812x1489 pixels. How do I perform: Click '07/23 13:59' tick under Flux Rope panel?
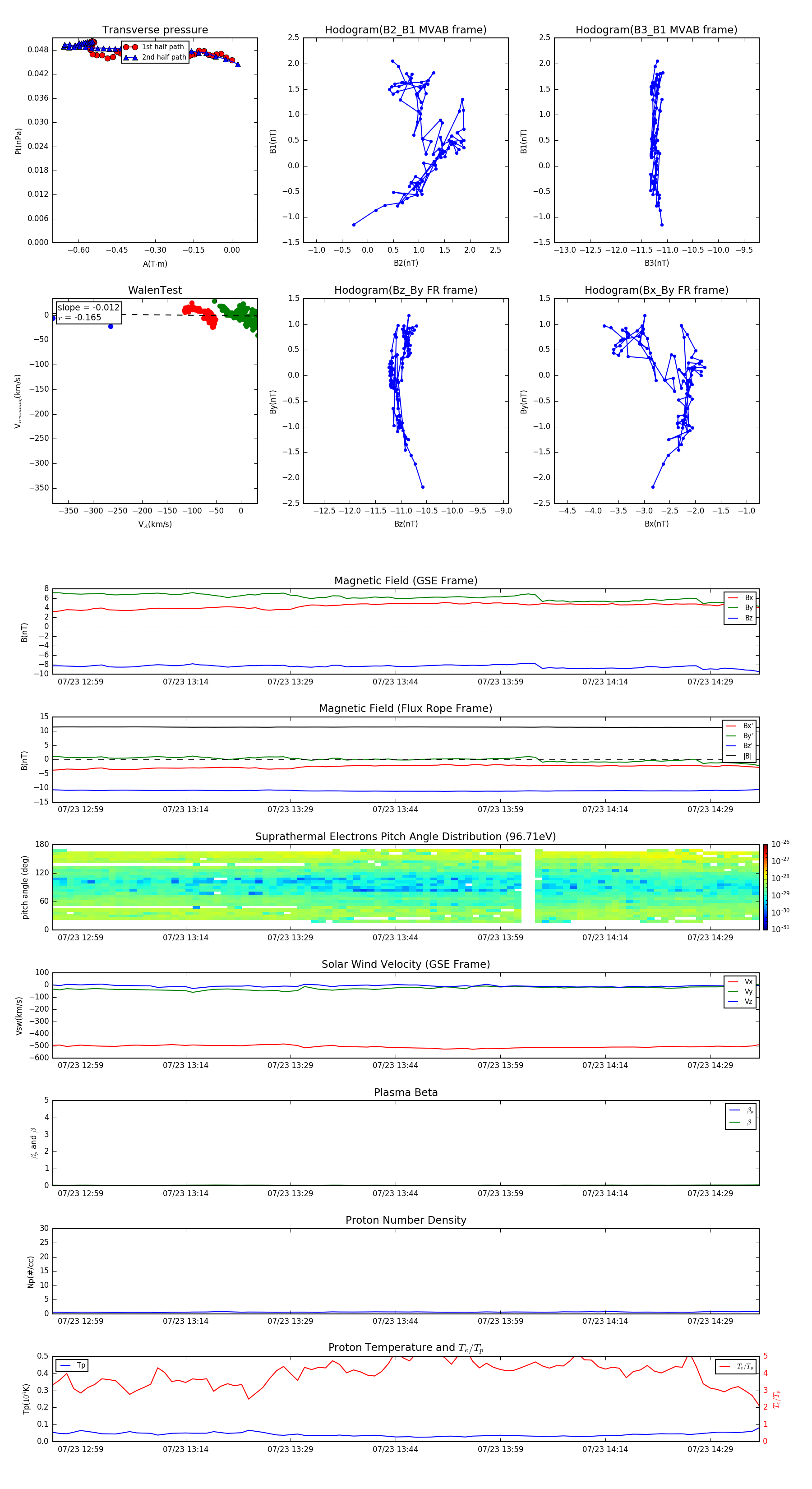(500, 810)
